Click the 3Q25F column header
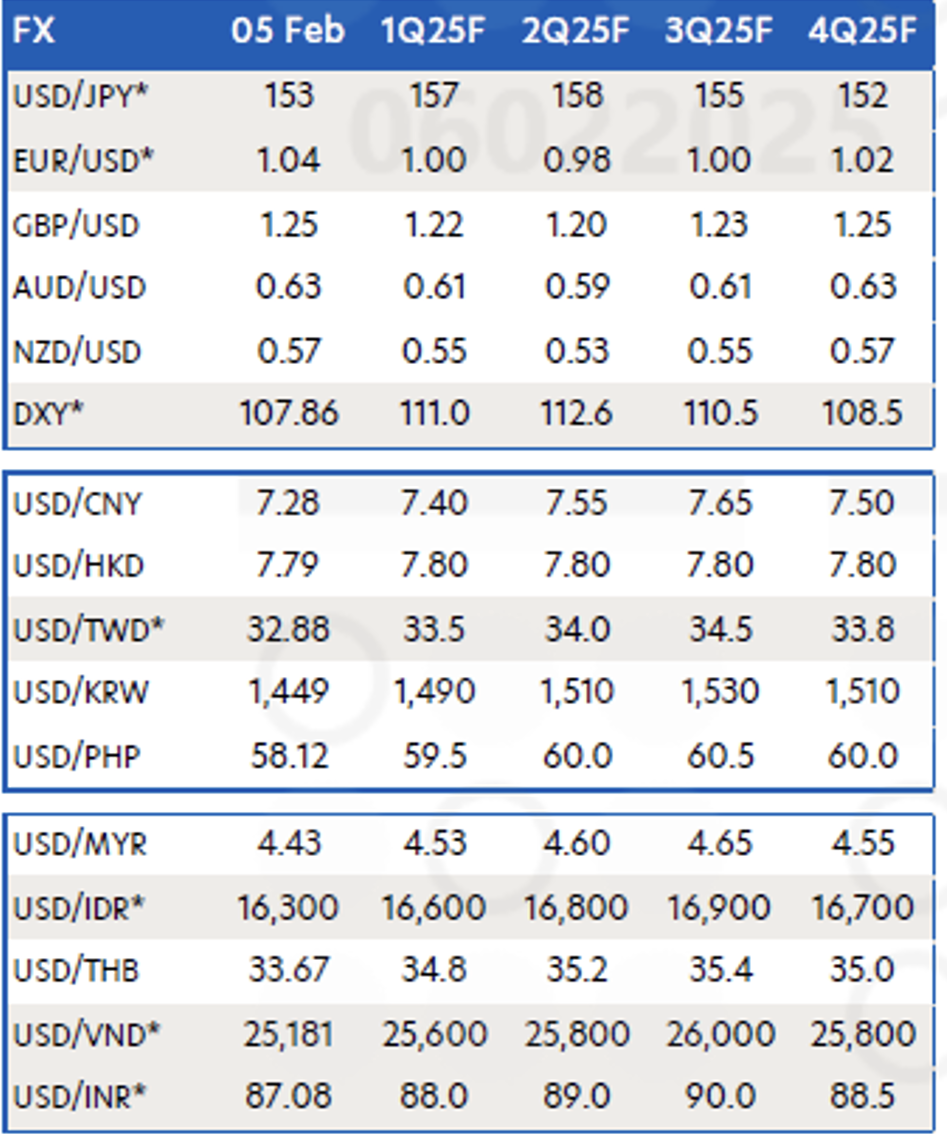Image resolution: width=947 pixels, height=1134 pixels. 719,32
